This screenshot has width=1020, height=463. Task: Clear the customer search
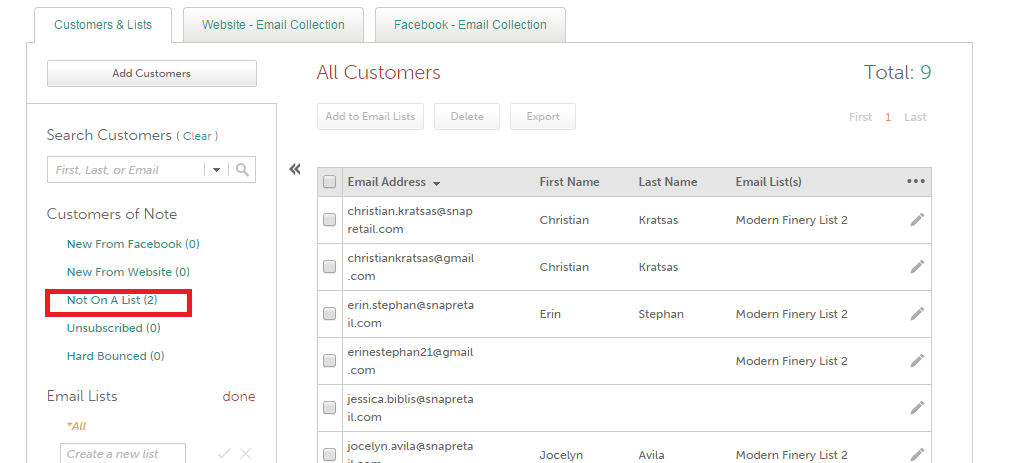pos(197,136)
